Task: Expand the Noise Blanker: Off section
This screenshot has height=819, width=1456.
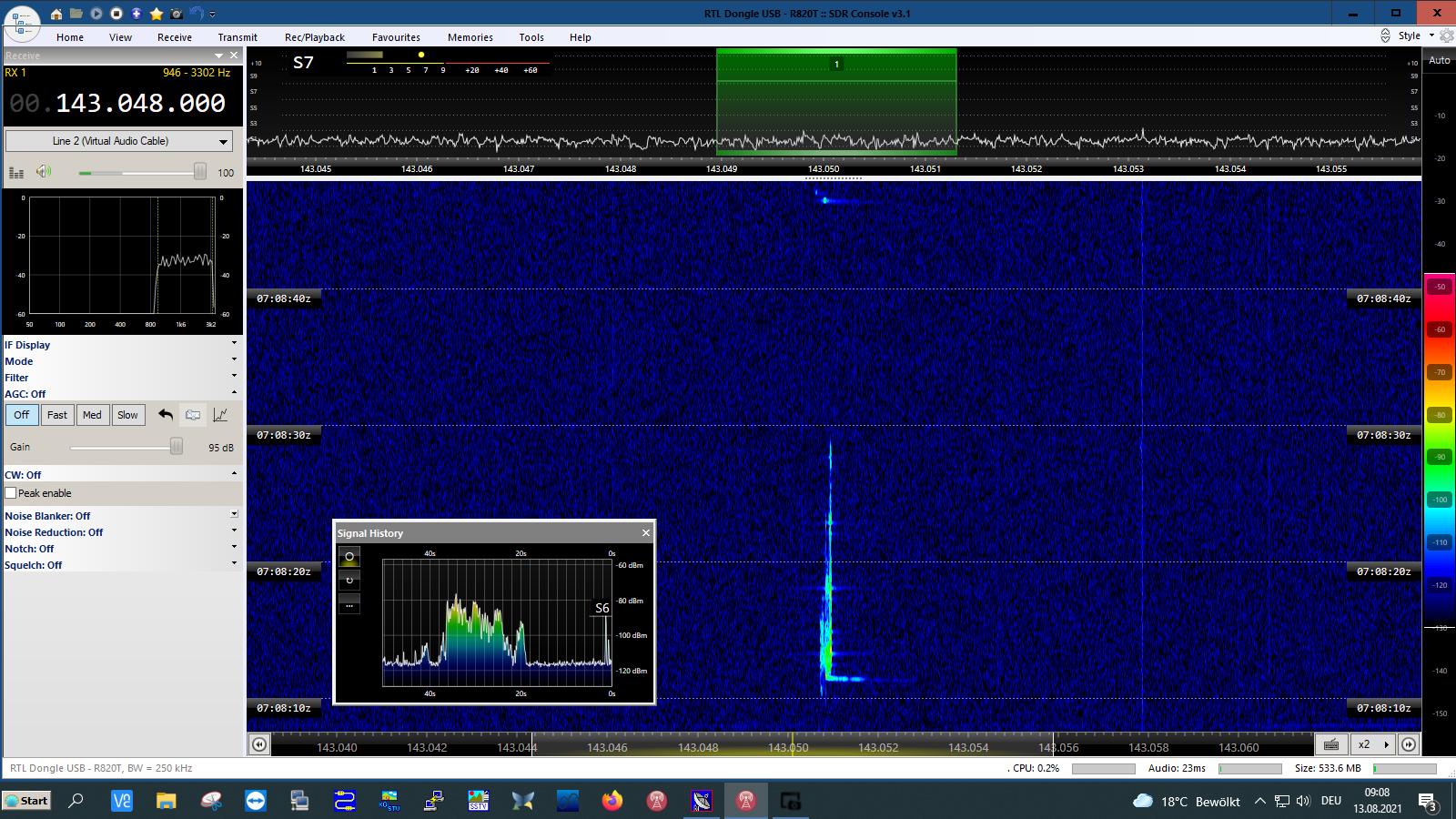Action: (x=122, y=516)
